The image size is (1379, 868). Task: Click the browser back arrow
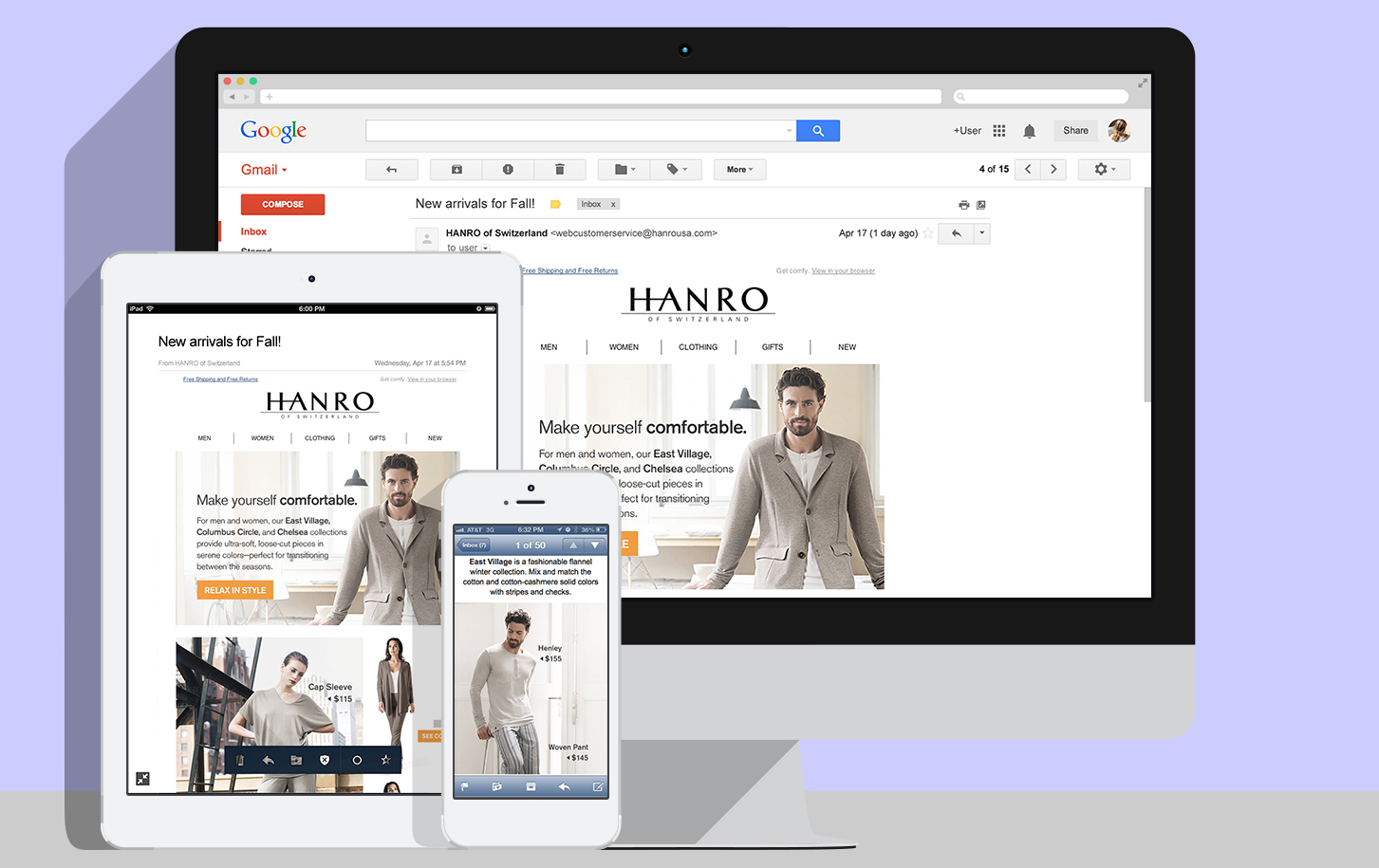click(232, 97)
